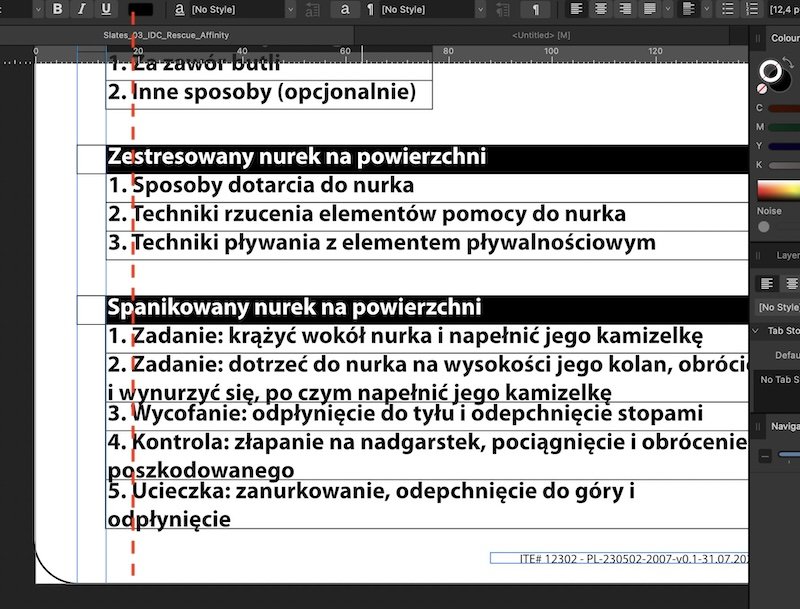Open the Navigator panel tab
Image resolution: width=800 pixels, height=609 pixels.
[x=785, y=426]
